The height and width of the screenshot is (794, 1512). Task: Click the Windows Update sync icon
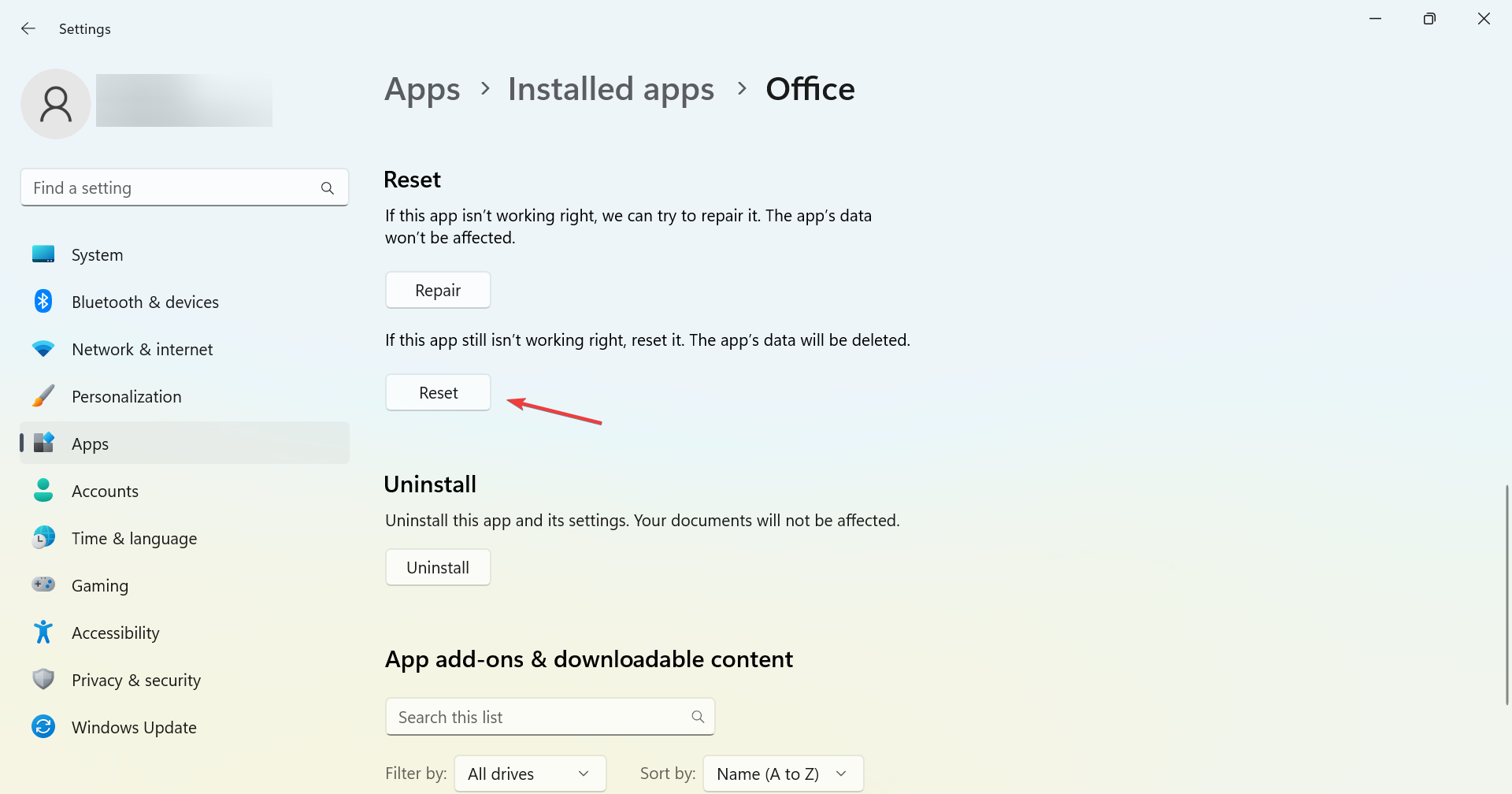pos(43,727)
